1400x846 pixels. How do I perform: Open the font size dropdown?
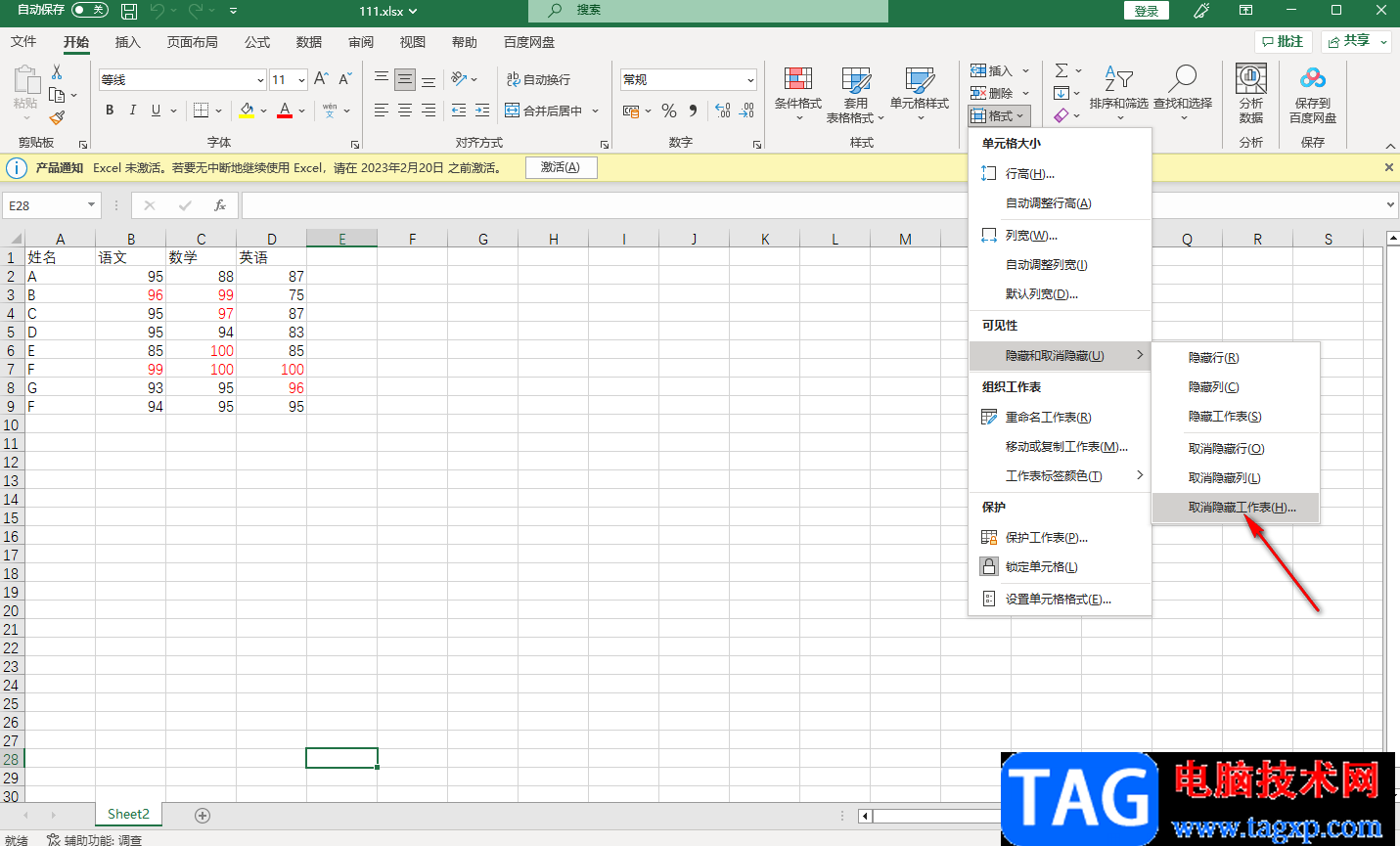click(x=301, y=80)
